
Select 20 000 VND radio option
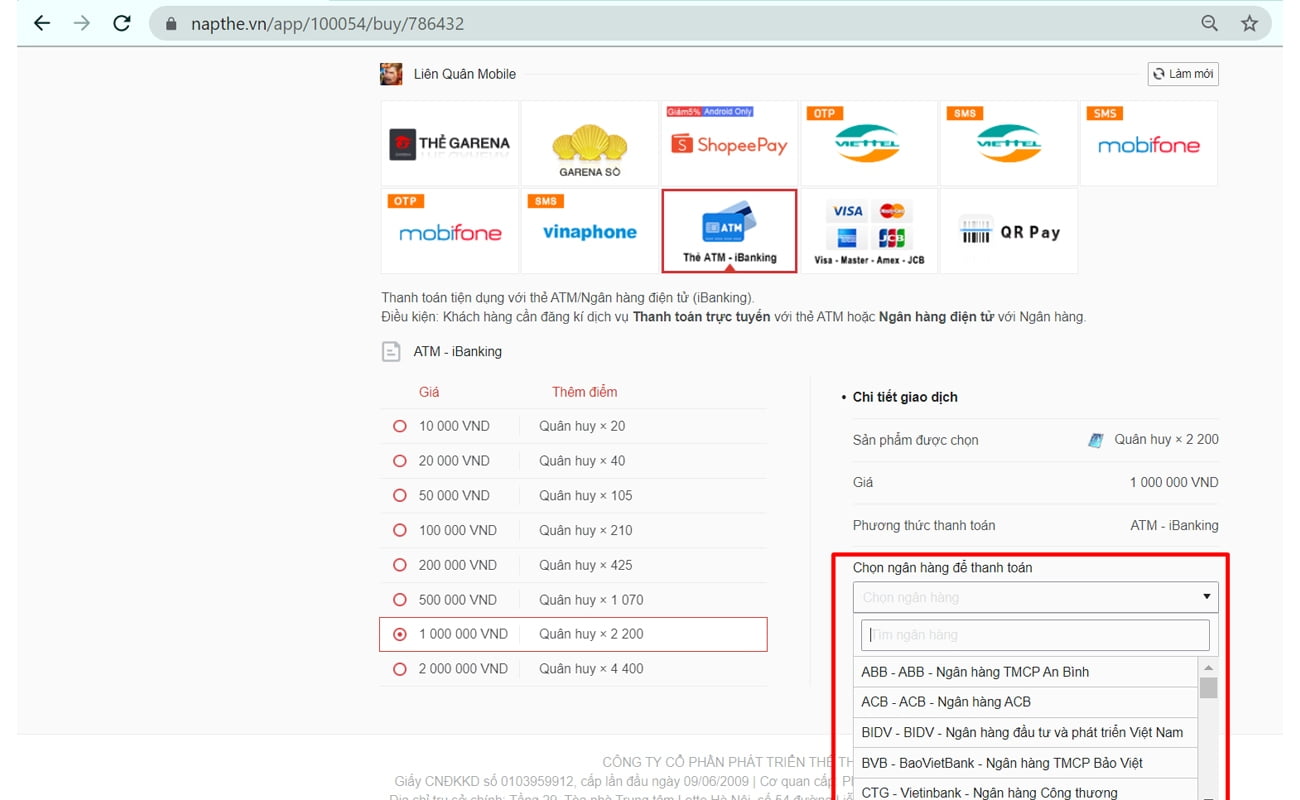coord(400,461)
